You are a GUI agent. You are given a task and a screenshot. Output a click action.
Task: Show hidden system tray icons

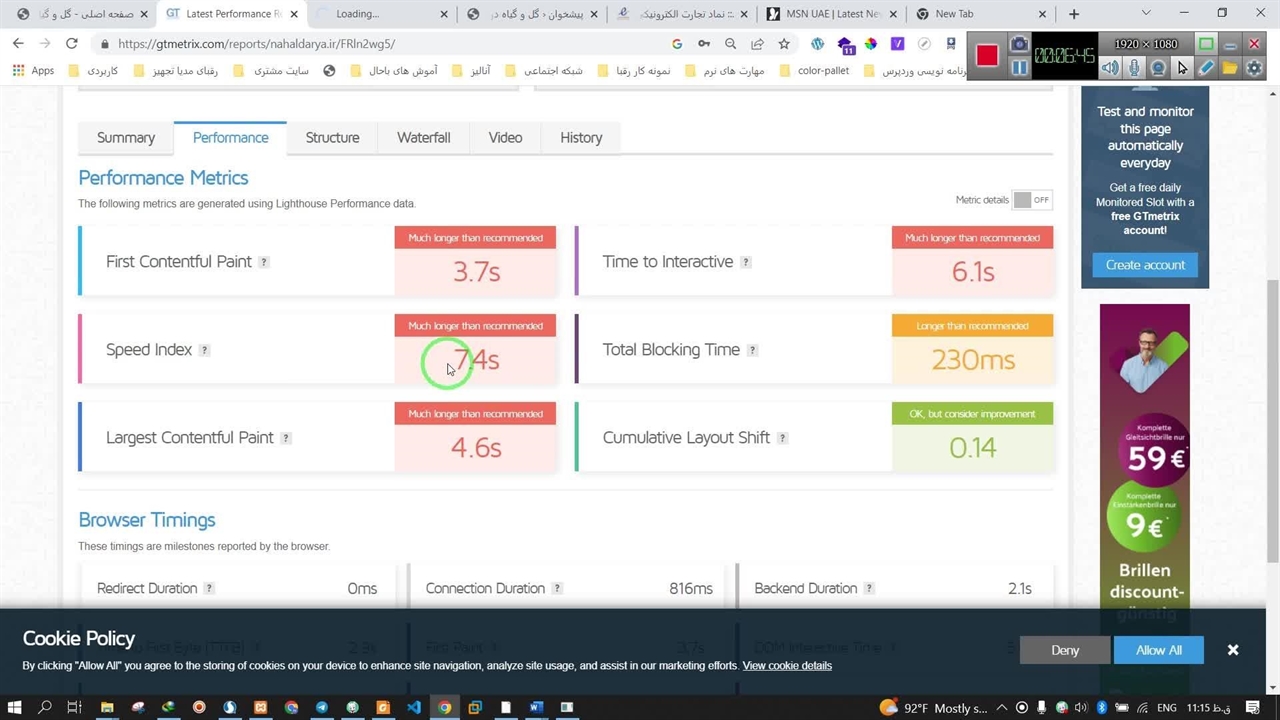pos(1002,707)
